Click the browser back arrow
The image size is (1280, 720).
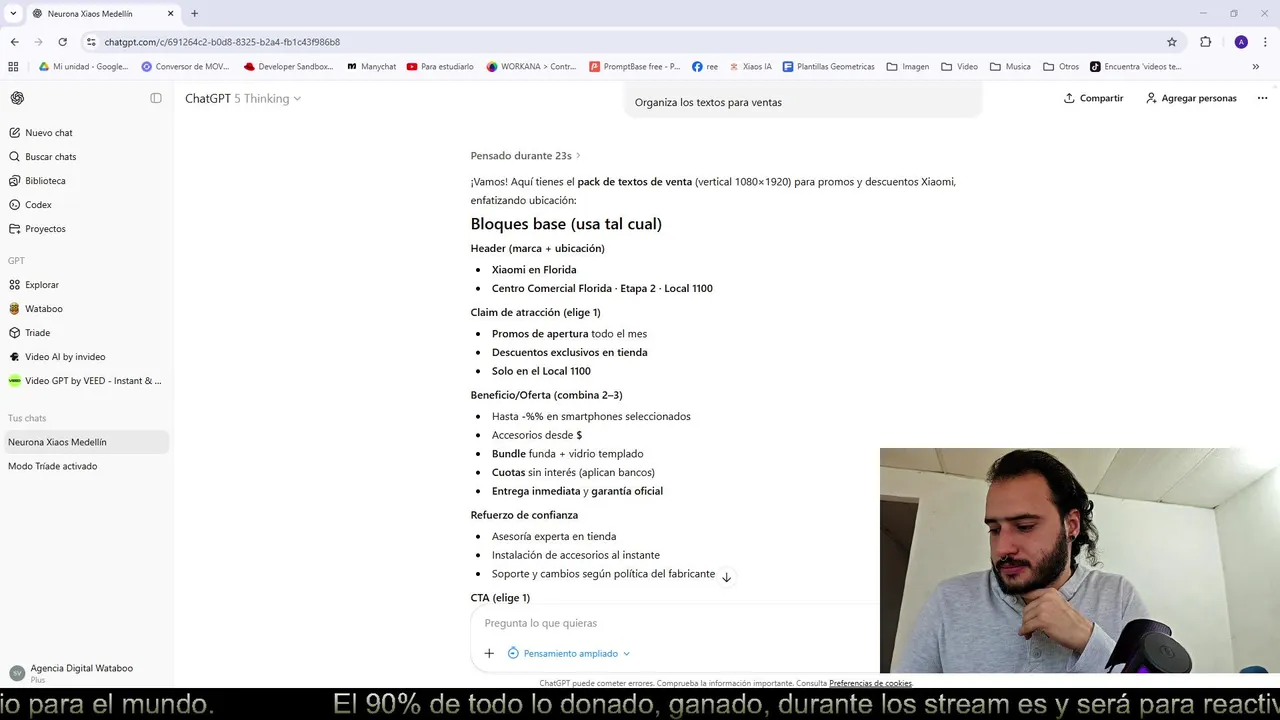coord(14,42)
